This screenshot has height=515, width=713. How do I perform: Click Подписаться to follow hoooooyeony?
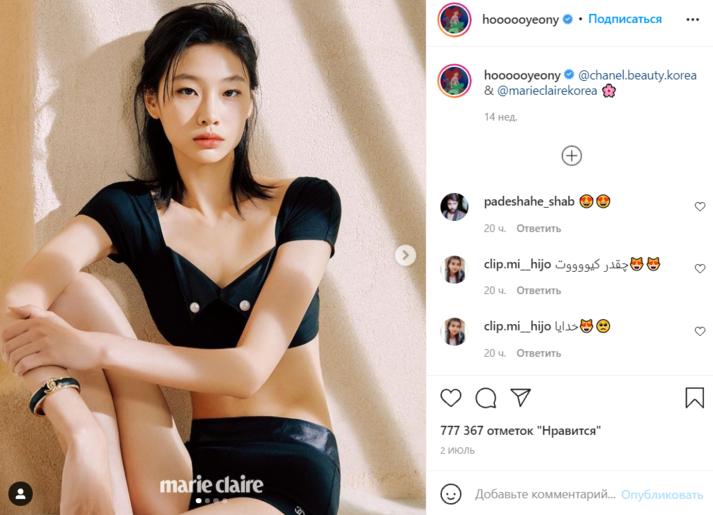pos(625,19)
